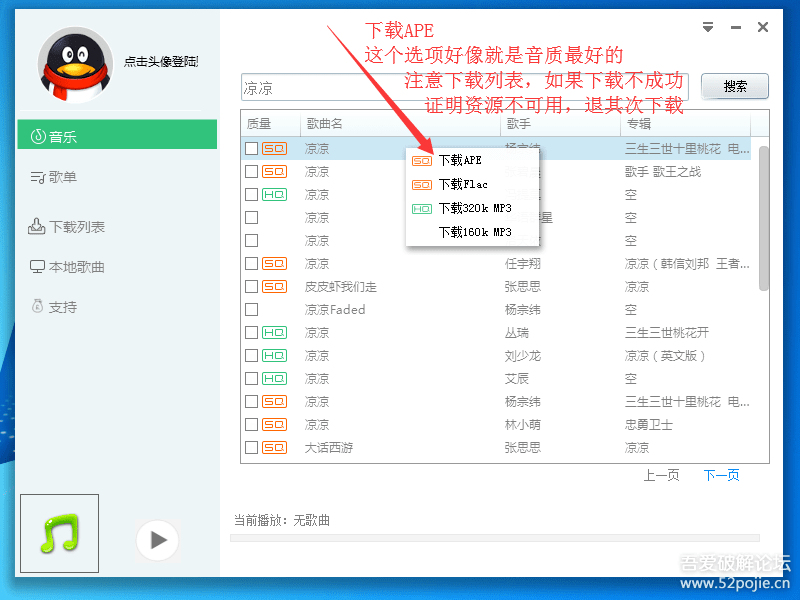This screenshot has height=600, width=800.
Task: Click album 忠勇卫士
Action: point(648,424)
